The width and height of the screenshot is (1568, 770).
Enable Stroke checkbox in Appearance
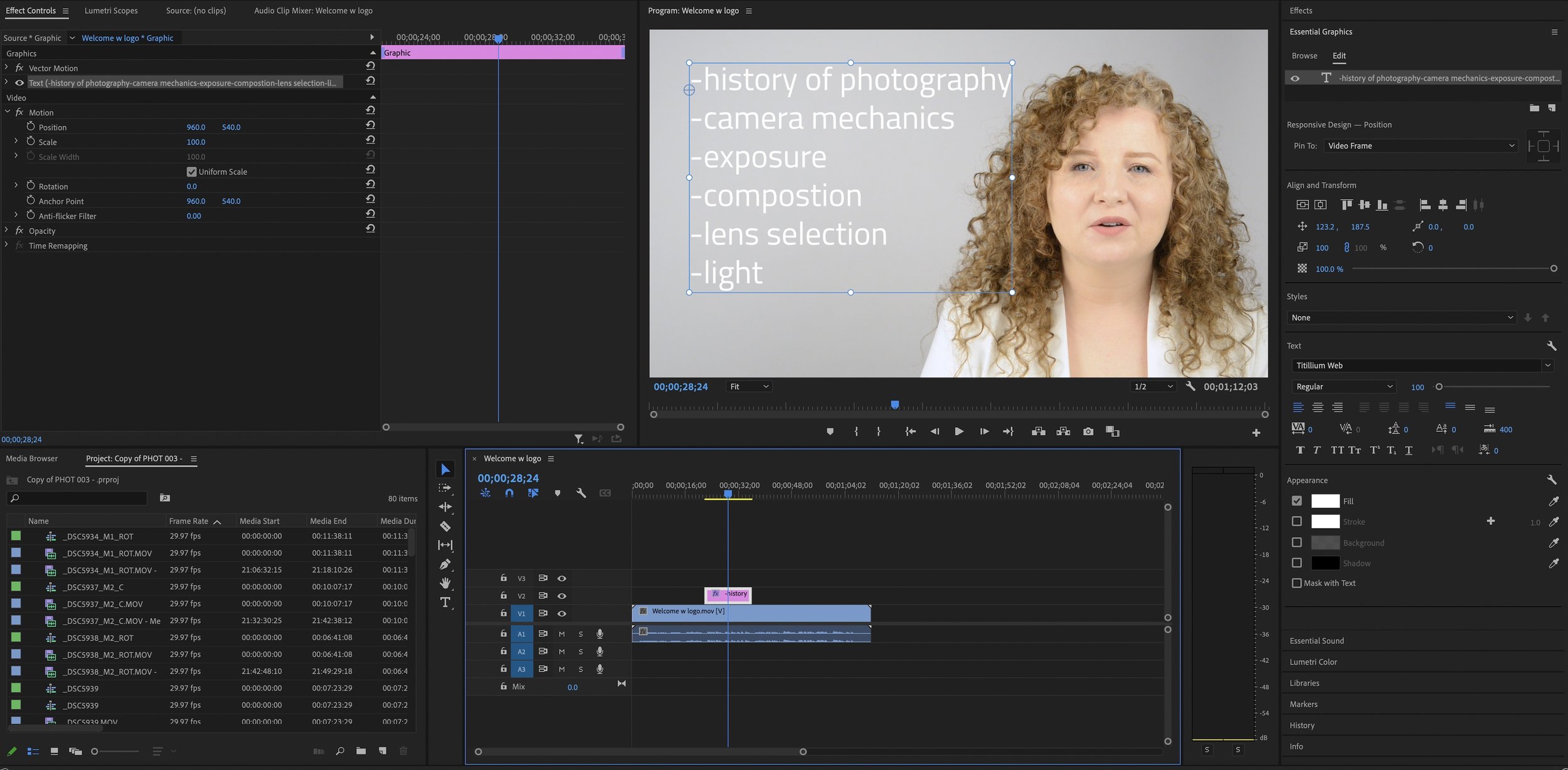(1296, 521)
